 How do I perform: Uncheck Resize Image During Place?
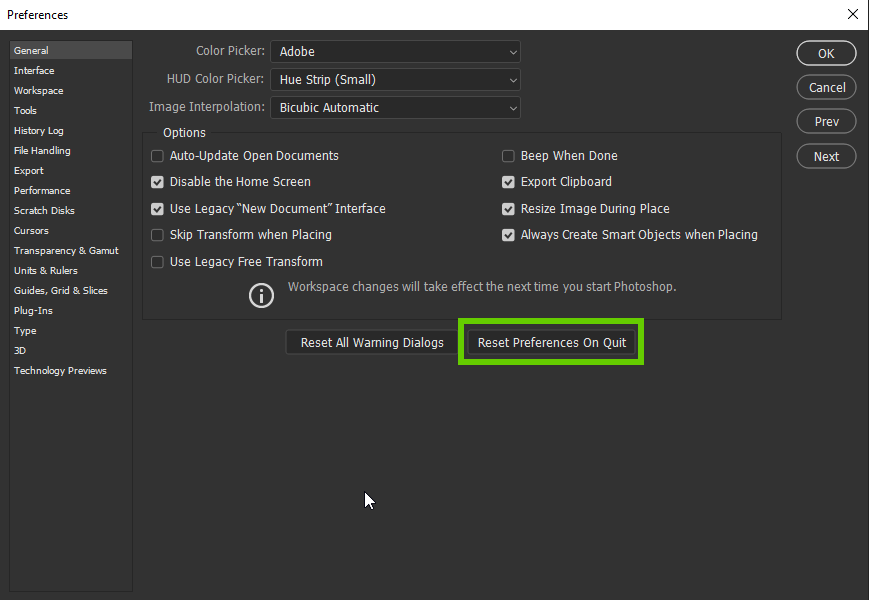point(508,208)
